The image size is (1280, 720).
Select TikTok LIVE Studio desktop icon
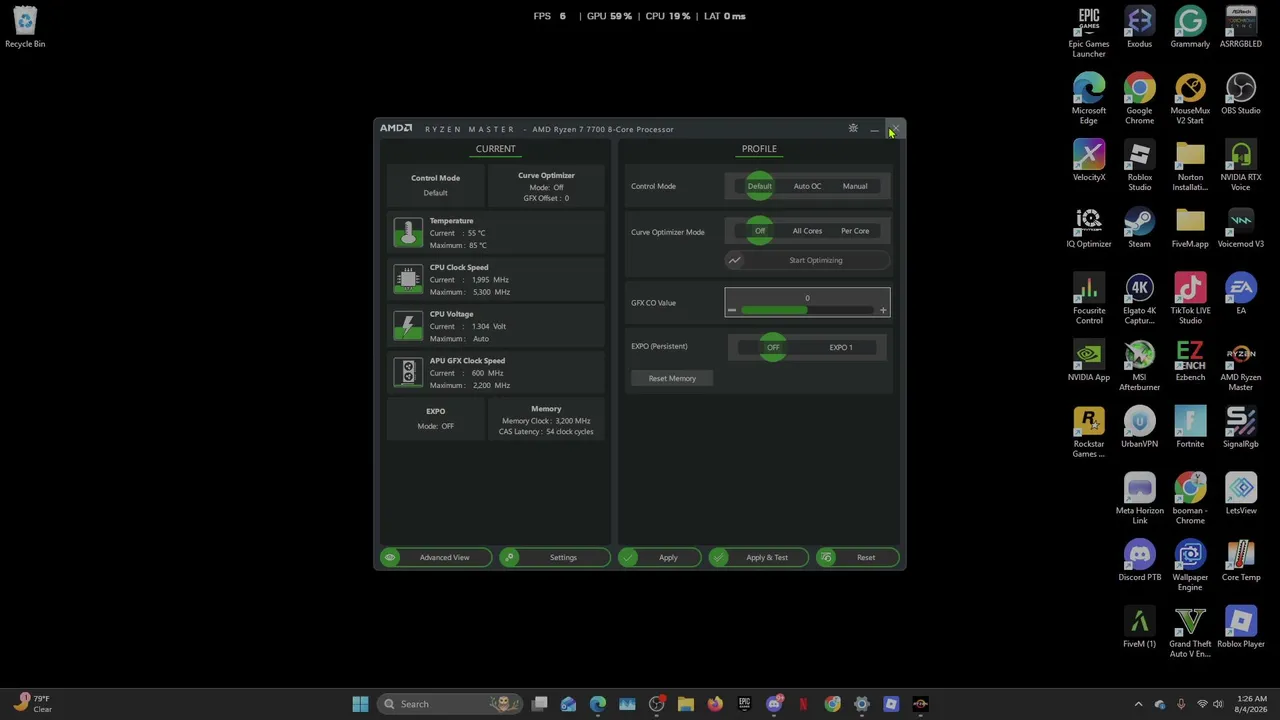1190,300
